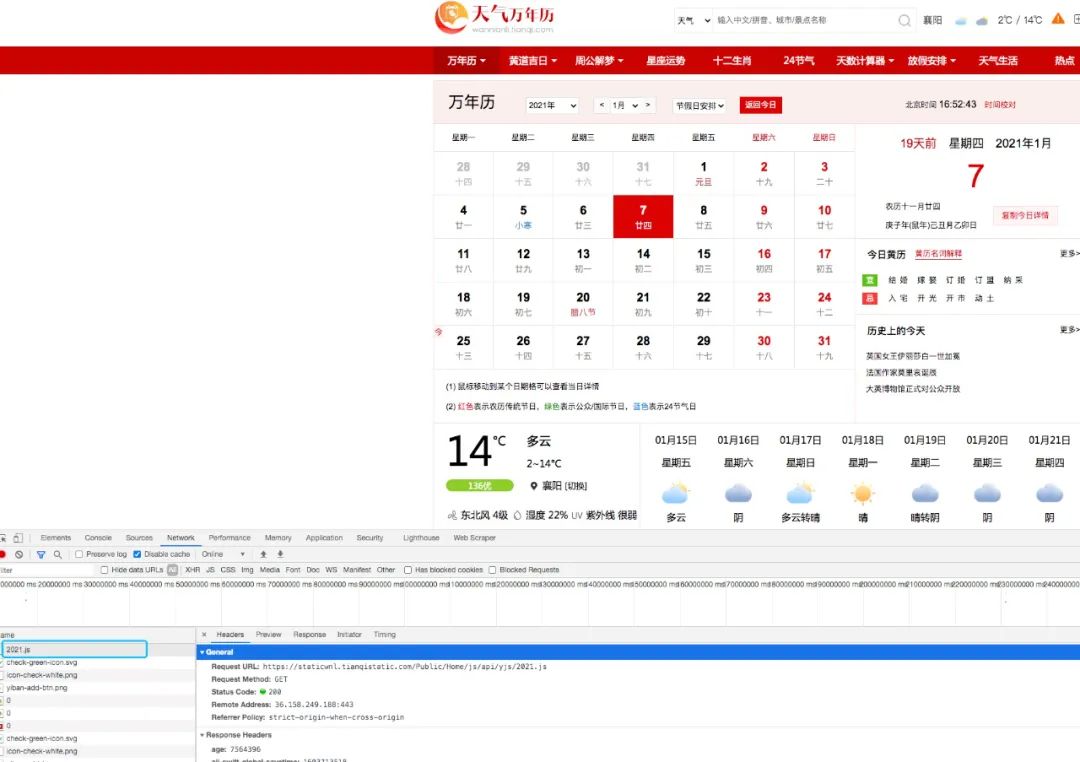Click the search magnifier icon in header
Viewport: 1080px width, 762px height.
coord(904,21)
